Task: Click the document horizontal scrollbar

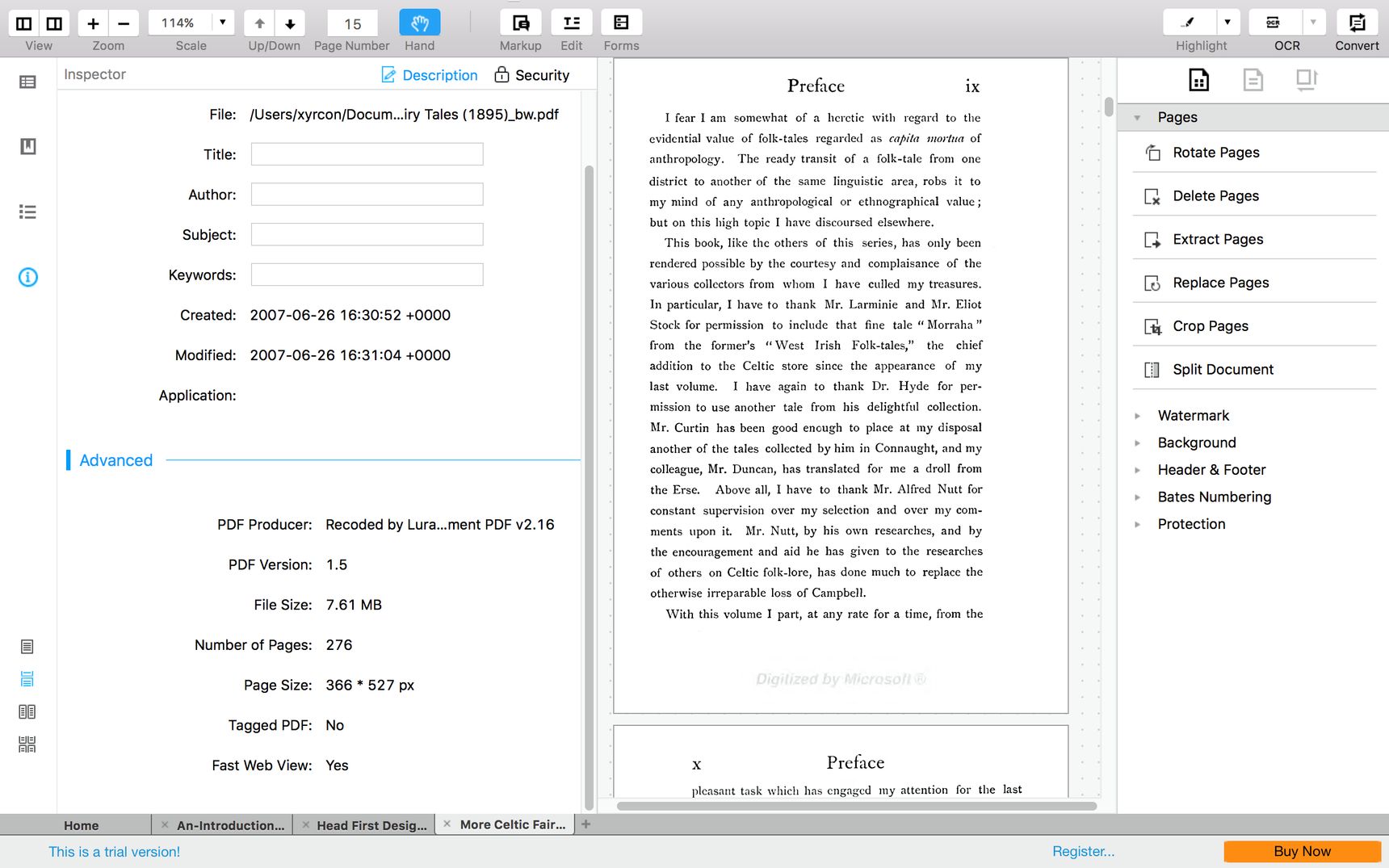Action: (x=856, y=806)
